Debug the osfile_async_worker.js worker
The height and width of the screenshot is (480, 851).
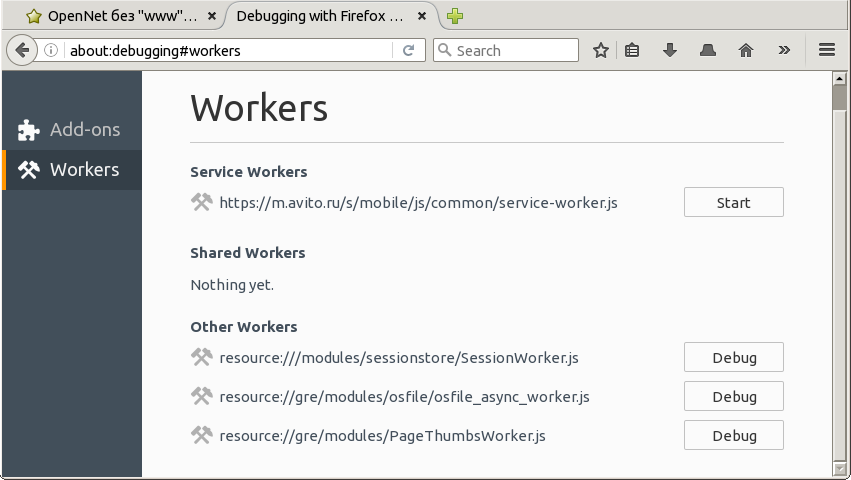[733, 397]
